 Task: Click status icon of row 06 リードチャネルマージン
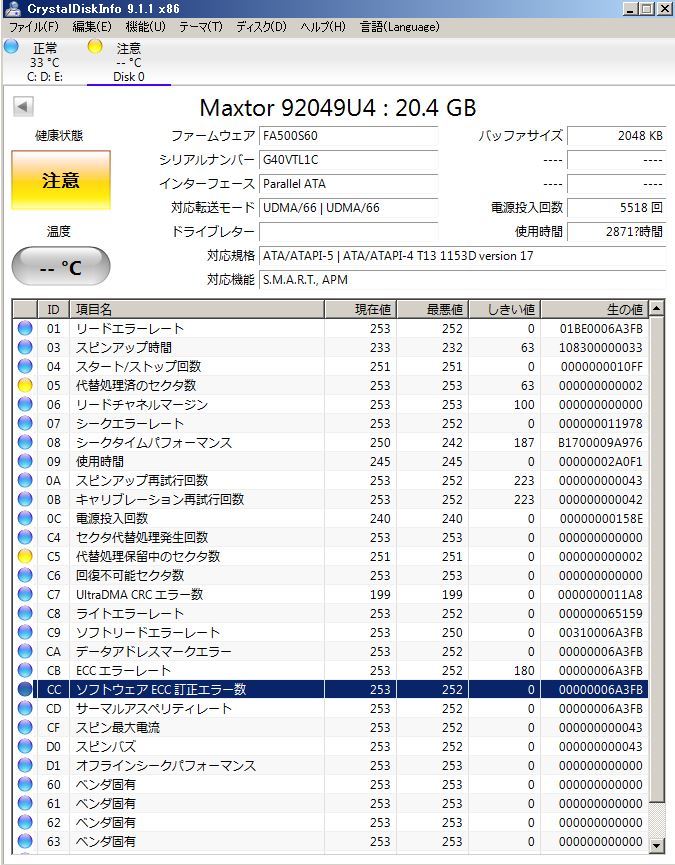25,404
